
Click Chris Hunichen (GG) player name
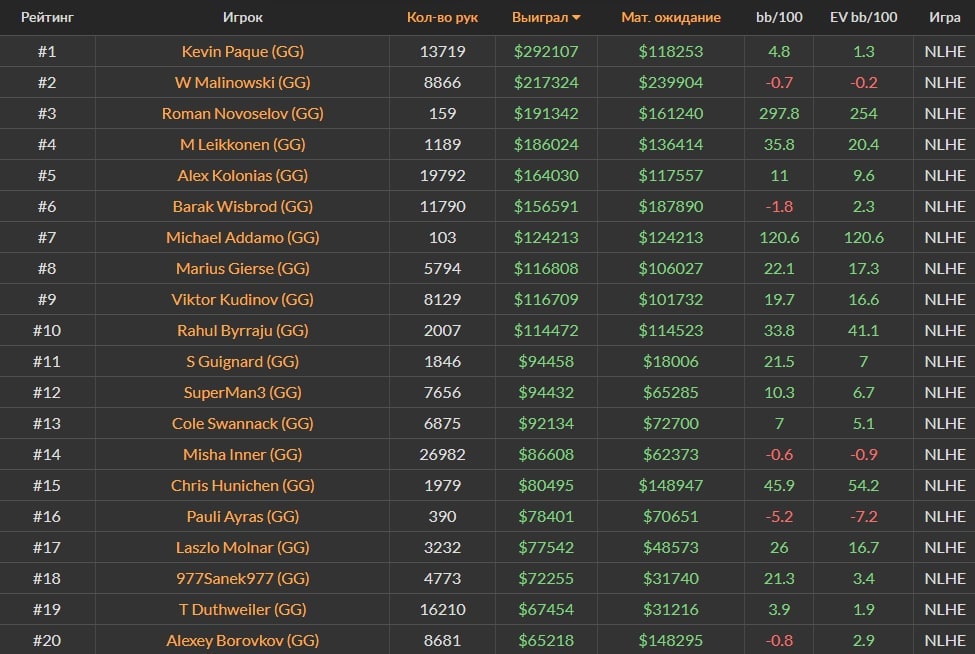[243, 485]
